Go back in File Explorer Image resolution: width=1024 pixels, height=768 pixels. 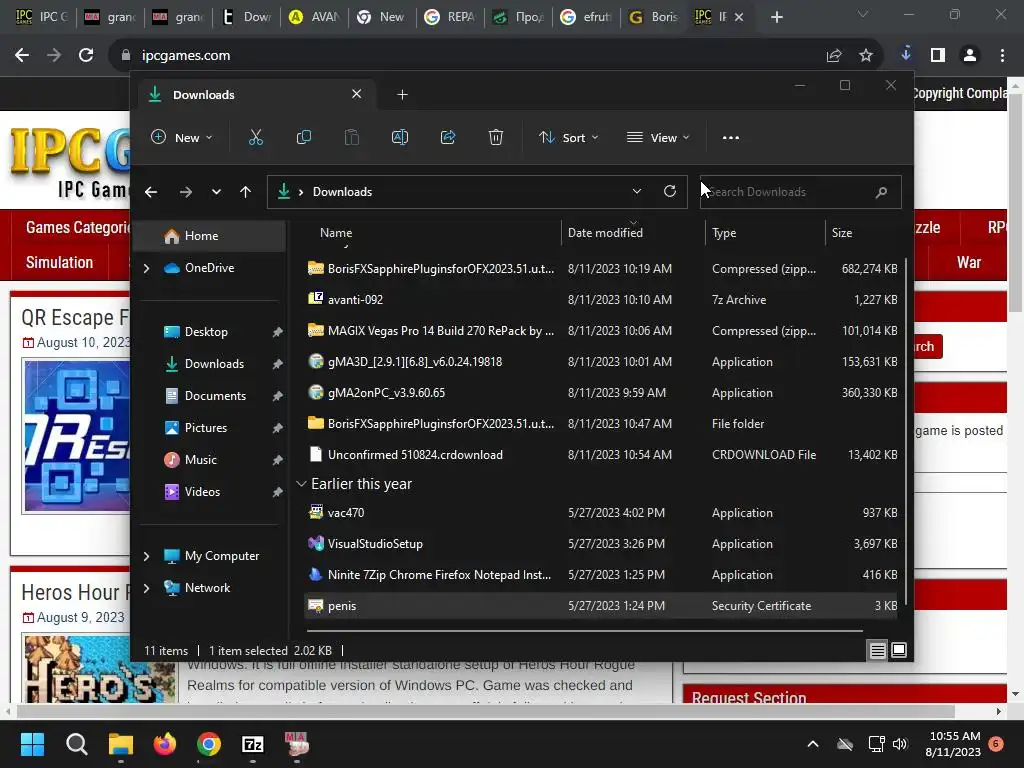click(x=151, y=192)
